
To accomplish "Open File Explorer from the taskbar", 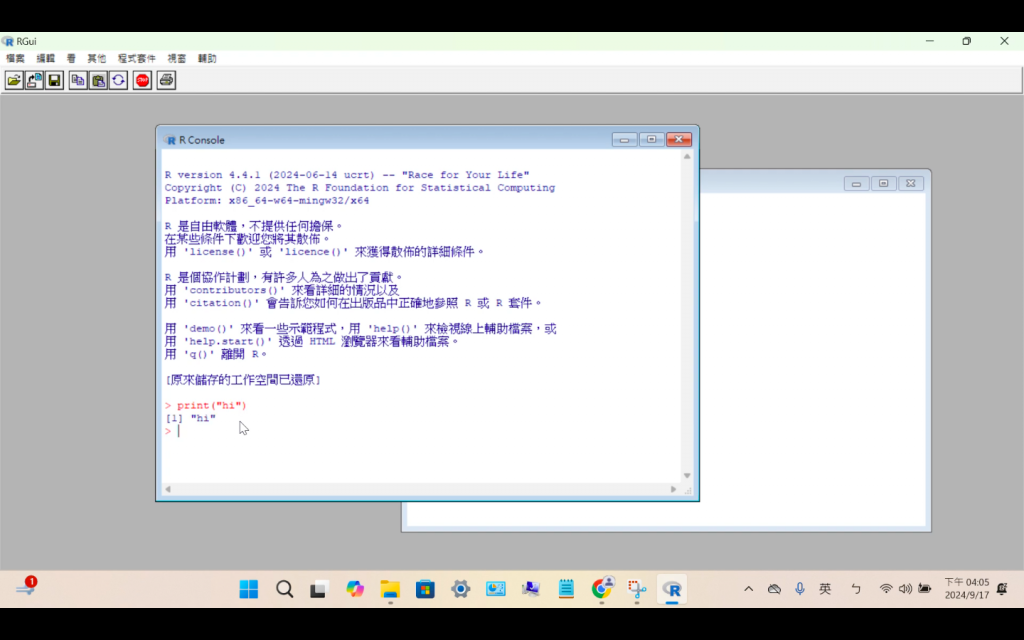I will click(390, 589).
